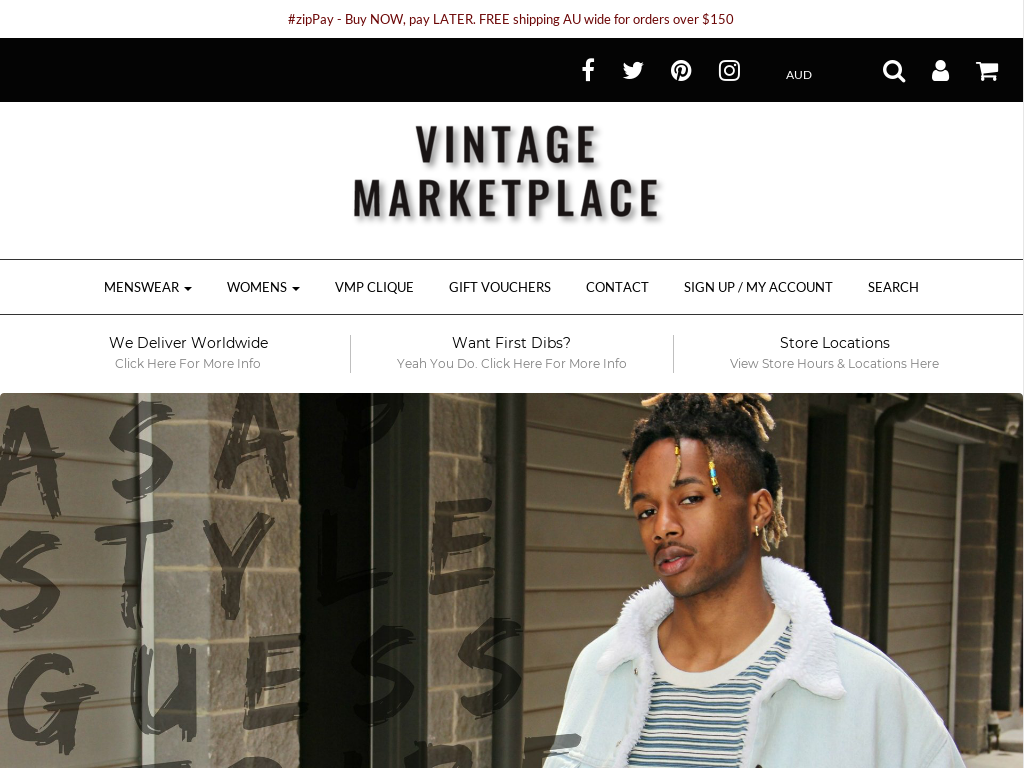The width and height of the screenshot is (1024, 768).
Task: Click the Search navigation item
Action: [893, 287]
